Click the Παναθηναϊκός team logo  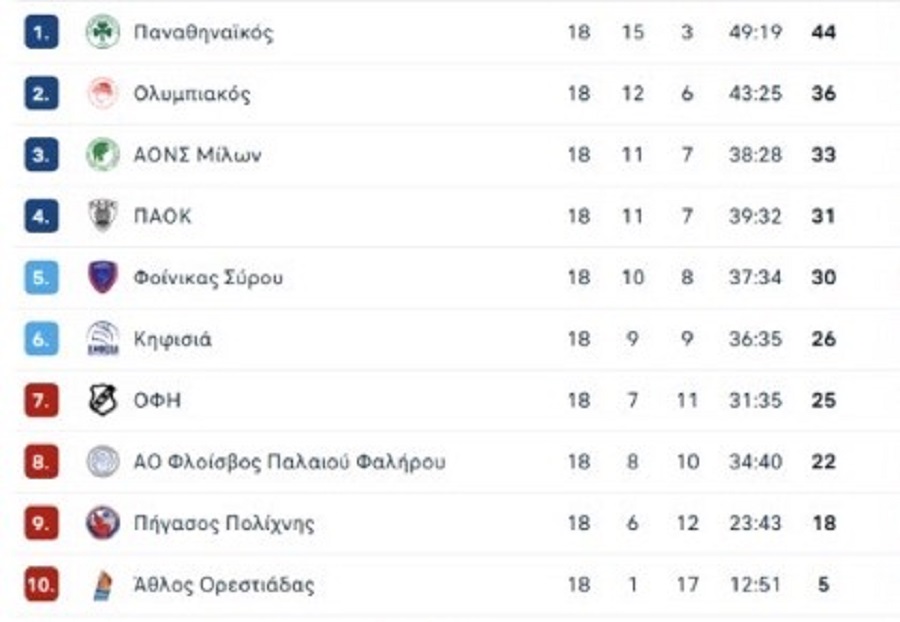pos(102,32)
